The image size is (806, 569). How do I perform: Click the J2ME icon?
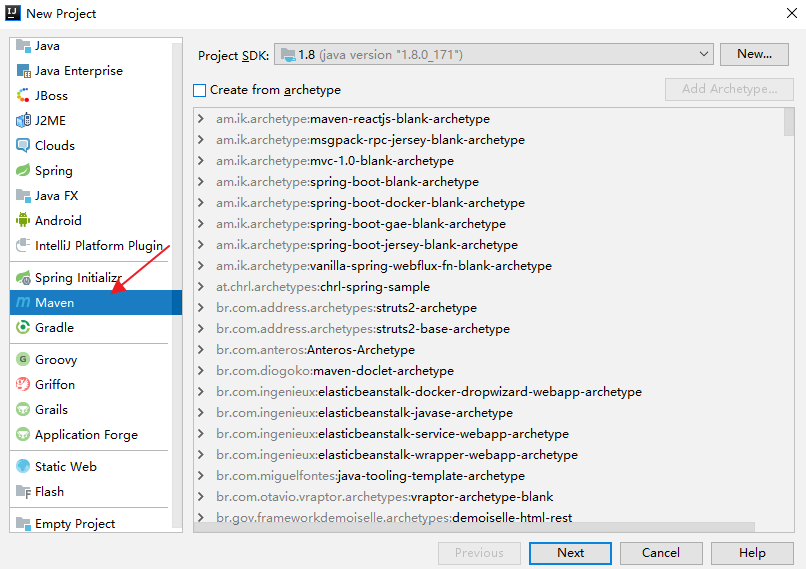coord(23,121)
